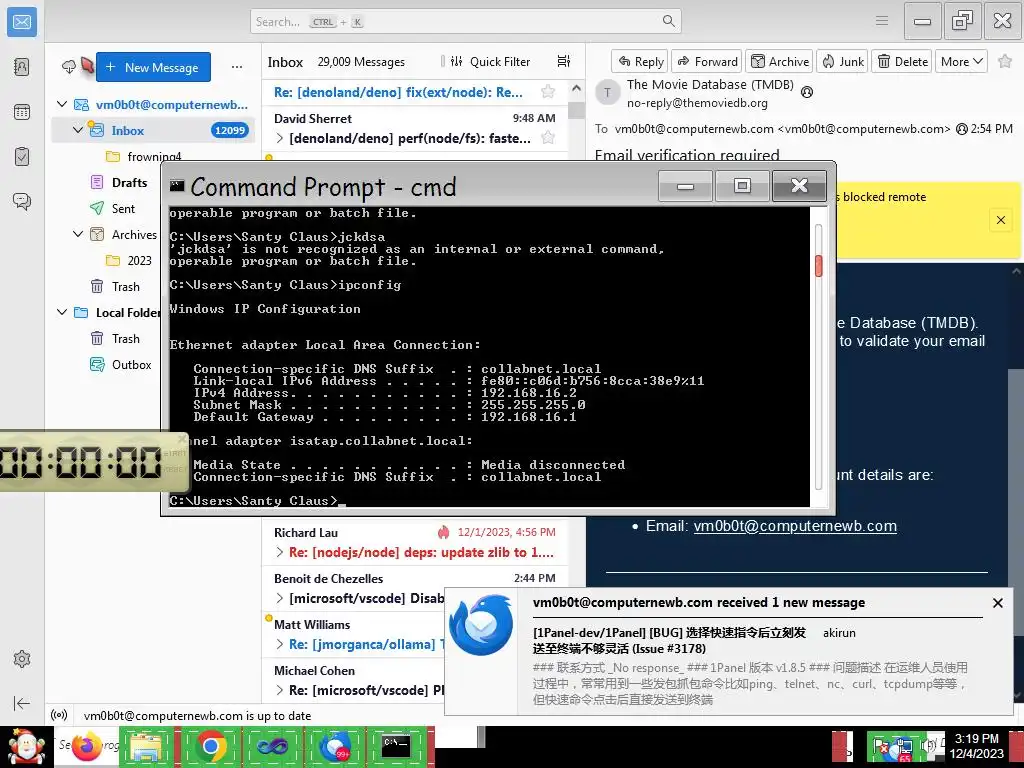The height and width of the screenshot is (768, 1024).
Task: Follow the vm0b0t@computernewb.com email link
Action: (795, 526)
